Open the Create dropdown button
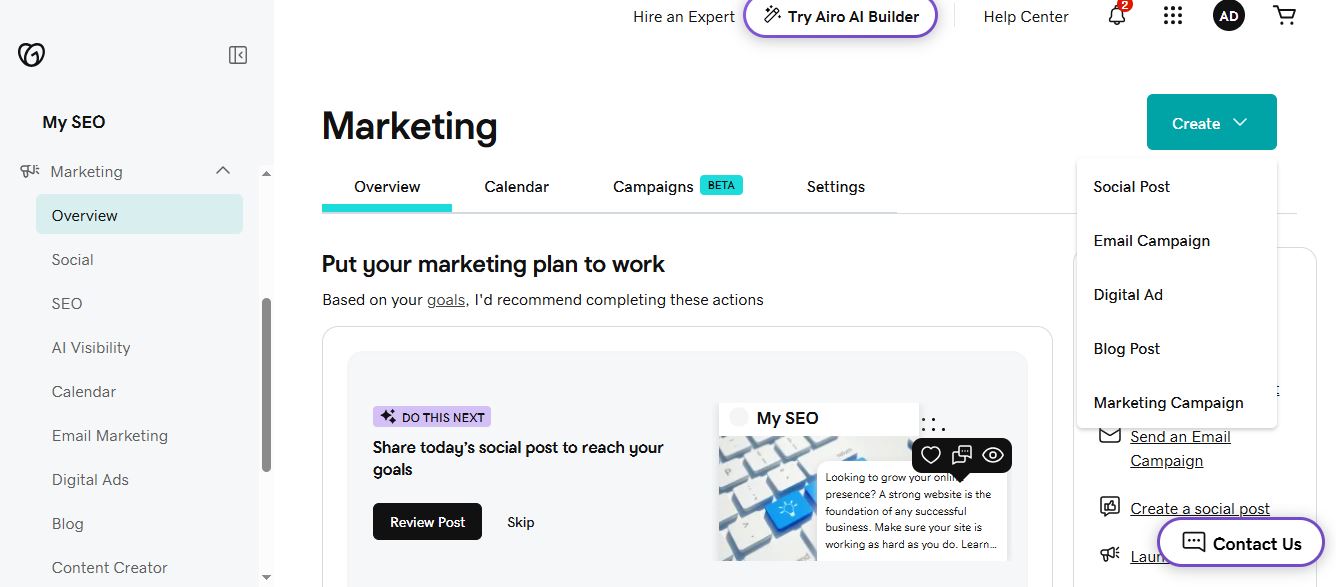1336x587 pixels. [1211, 122]
